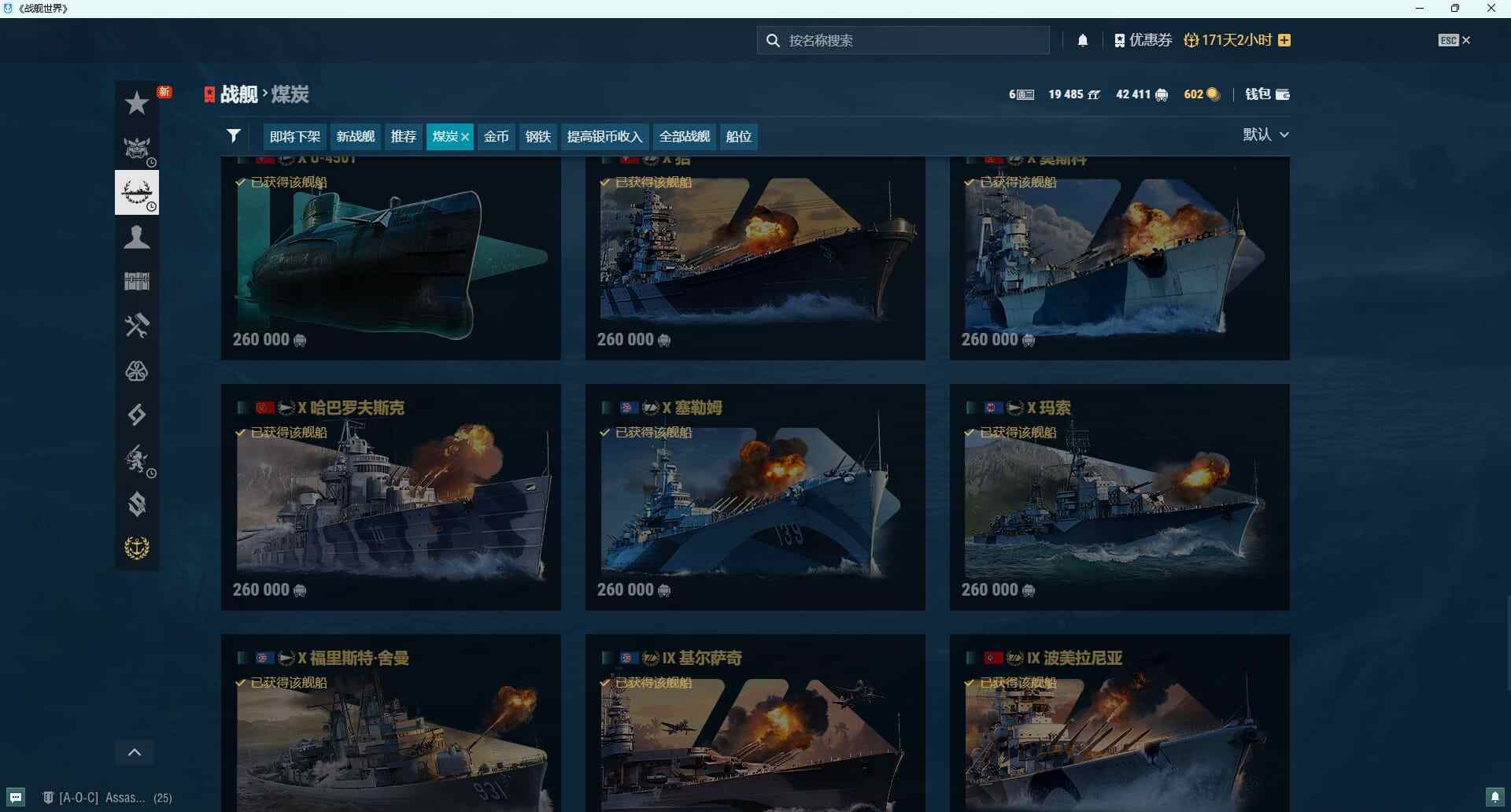Close the armory with ESC X
Screen dimensions: 1511x812
pyautogui.click(x=1454, y=40)
